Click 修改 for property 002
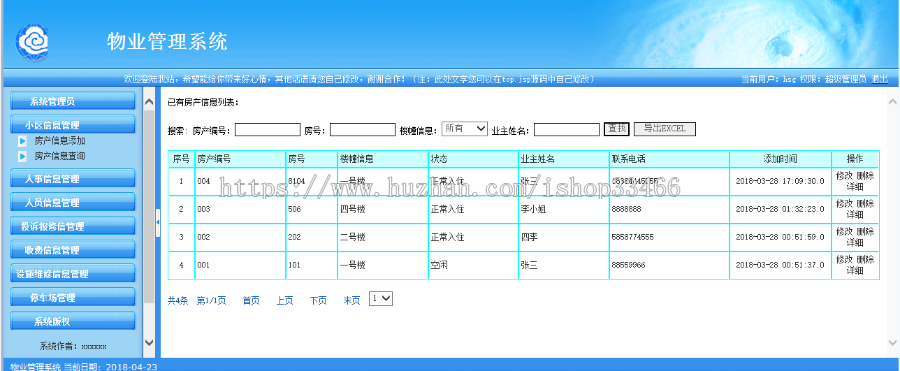 (x=844, y=231)
